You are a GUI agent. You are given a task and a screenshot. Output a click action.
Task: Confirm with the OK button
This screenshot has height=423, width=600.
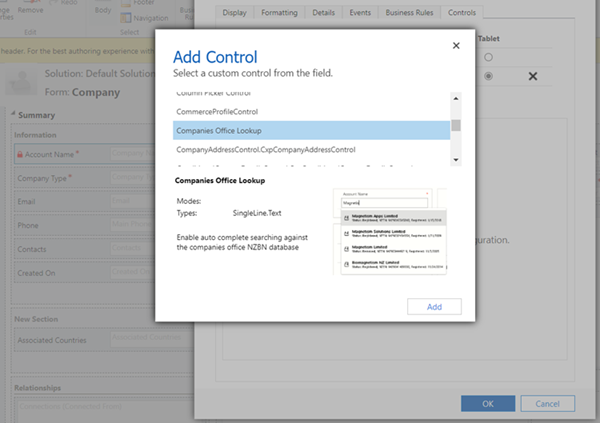(x=487, y=403)
